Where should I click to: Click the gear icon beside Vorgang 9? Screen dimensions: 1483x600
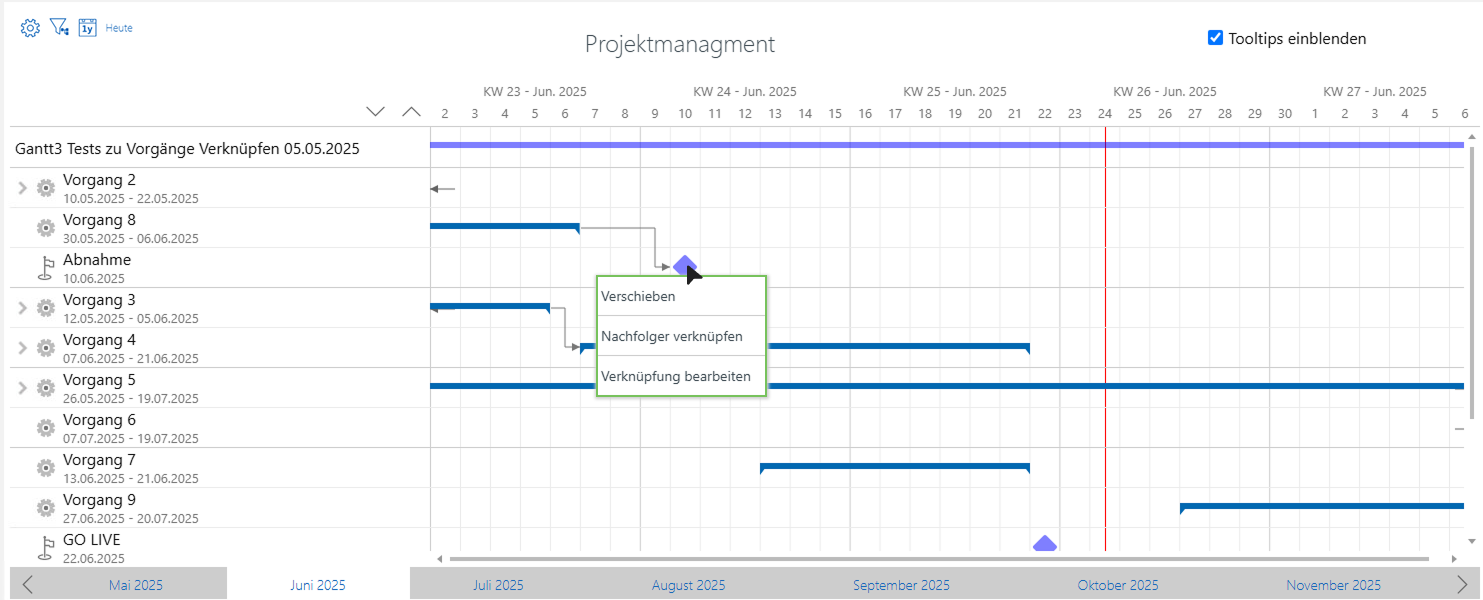pyautogui.click(x=45, y=507)
